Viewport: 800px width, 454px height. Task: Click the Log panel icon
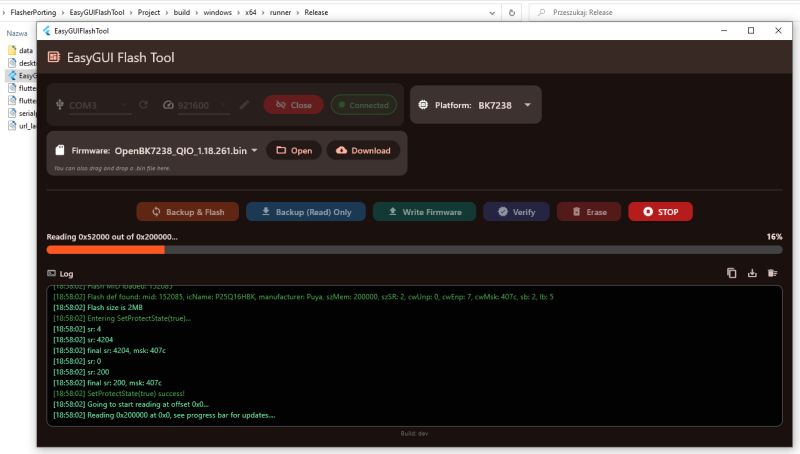pyautogui.click(x=52, y=273)
